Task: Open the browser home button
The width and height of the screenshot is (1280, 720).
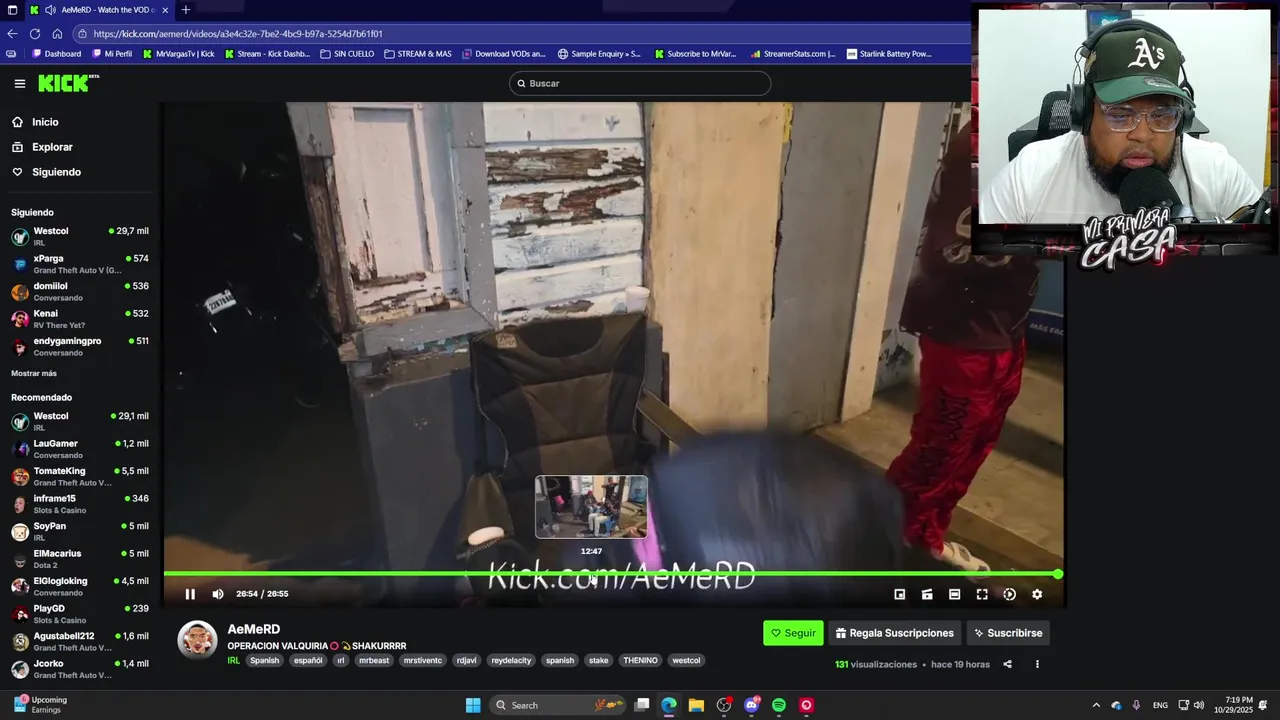Action: [x=57, y=34]
